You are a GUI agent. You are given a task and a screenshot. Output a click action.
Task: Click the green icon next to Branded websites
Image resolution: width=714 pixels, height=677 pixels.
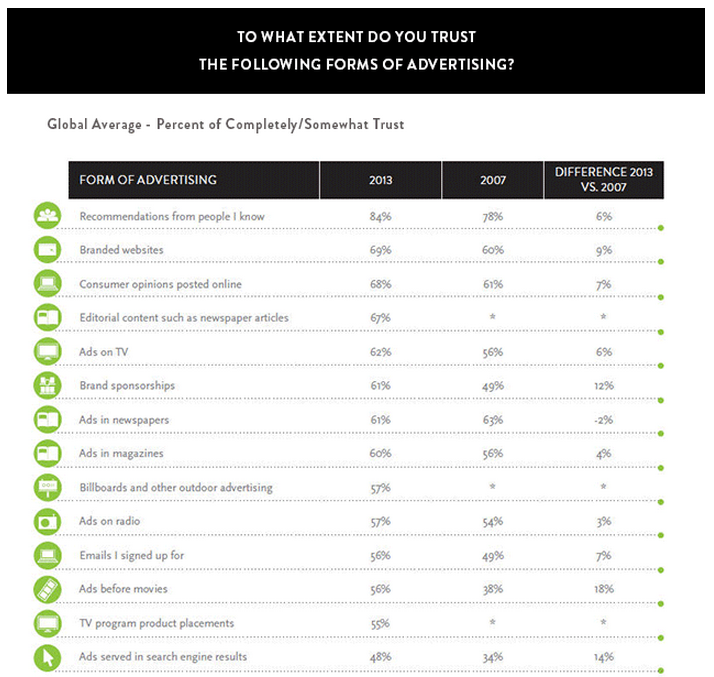click(48, 249)
